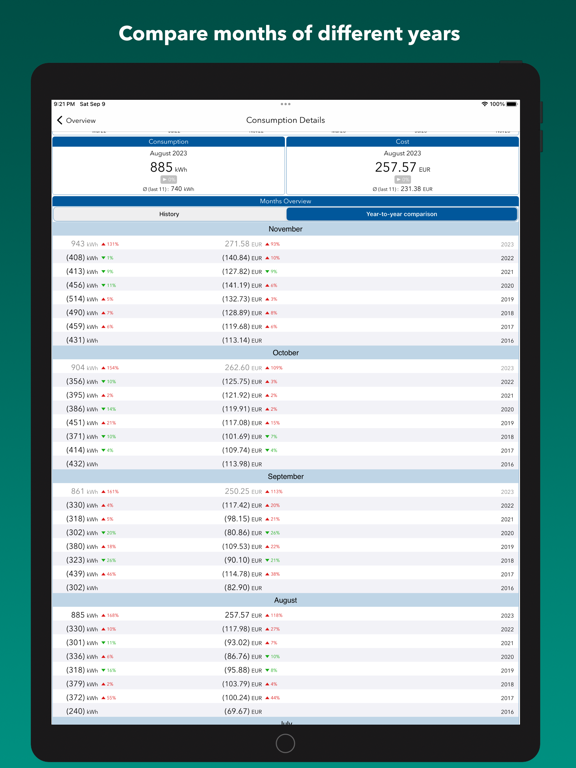This screenshot has width=576, height=768.
Task: Select the (113.98) EUR cost value
Action: coord(242,463)
